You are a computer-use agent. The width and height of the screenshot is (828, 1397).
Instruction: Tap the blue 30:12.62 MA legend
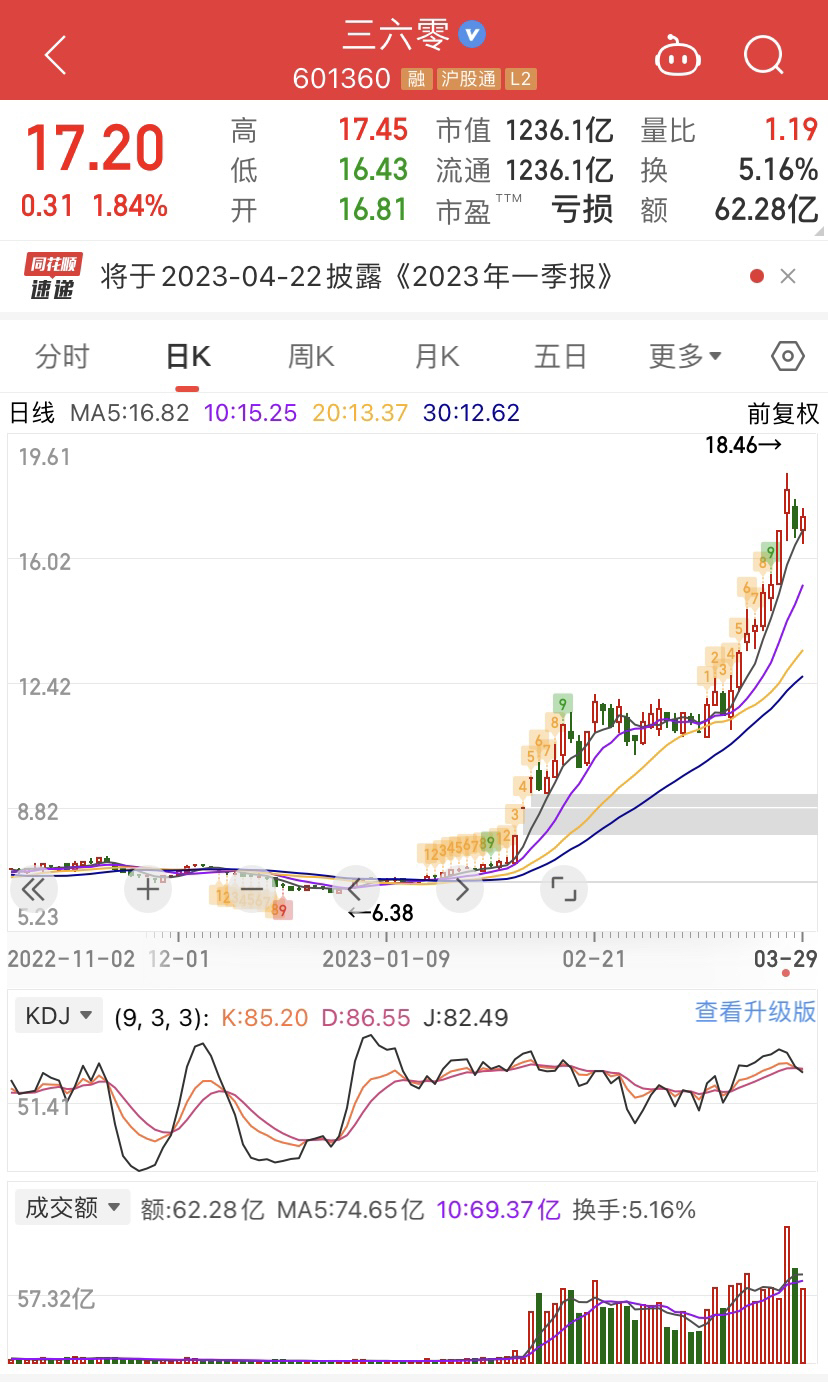tap(471, 413)
